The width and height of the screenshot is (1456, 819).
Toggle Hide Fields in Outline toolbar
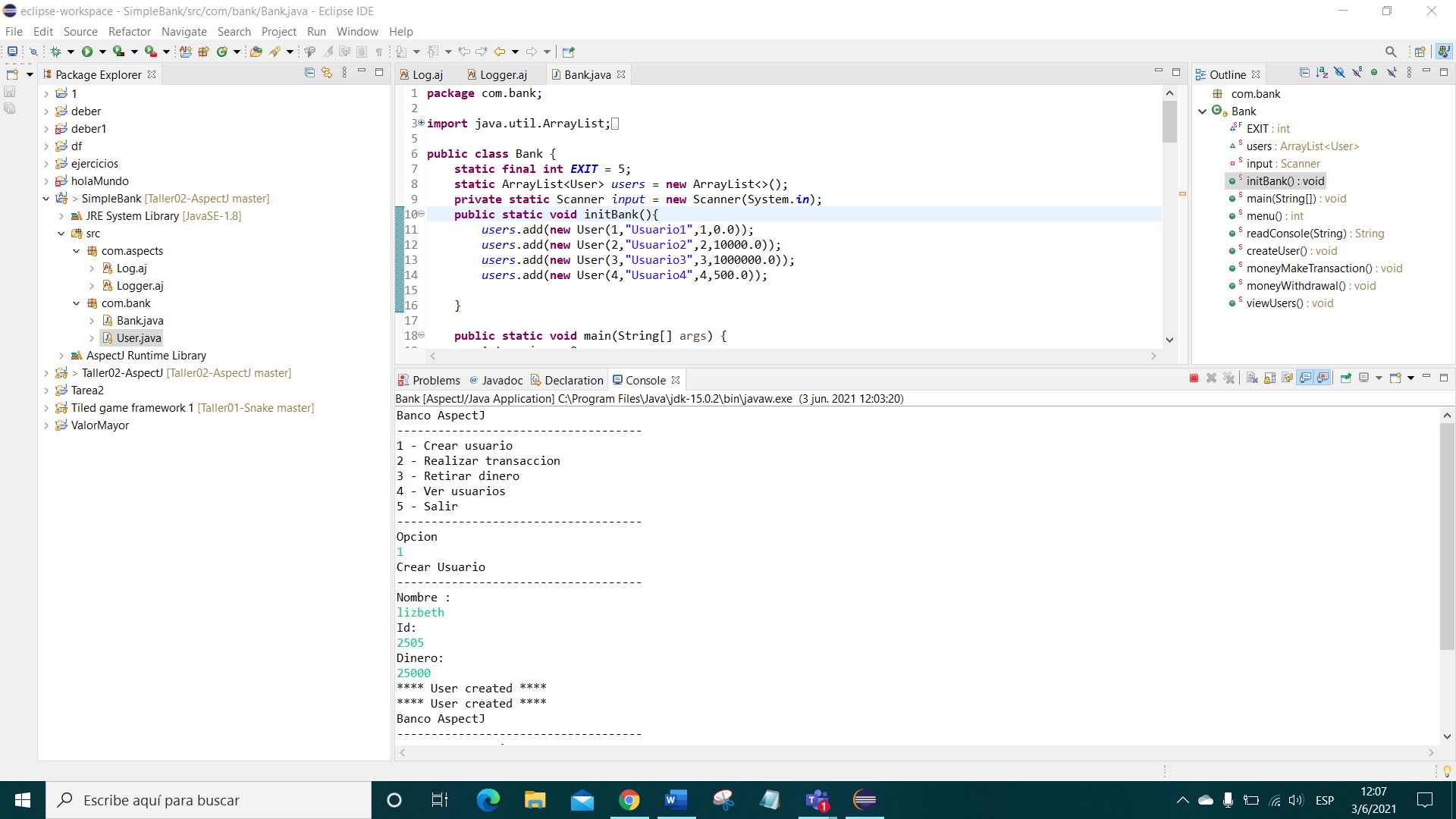tap(1339, 73)
